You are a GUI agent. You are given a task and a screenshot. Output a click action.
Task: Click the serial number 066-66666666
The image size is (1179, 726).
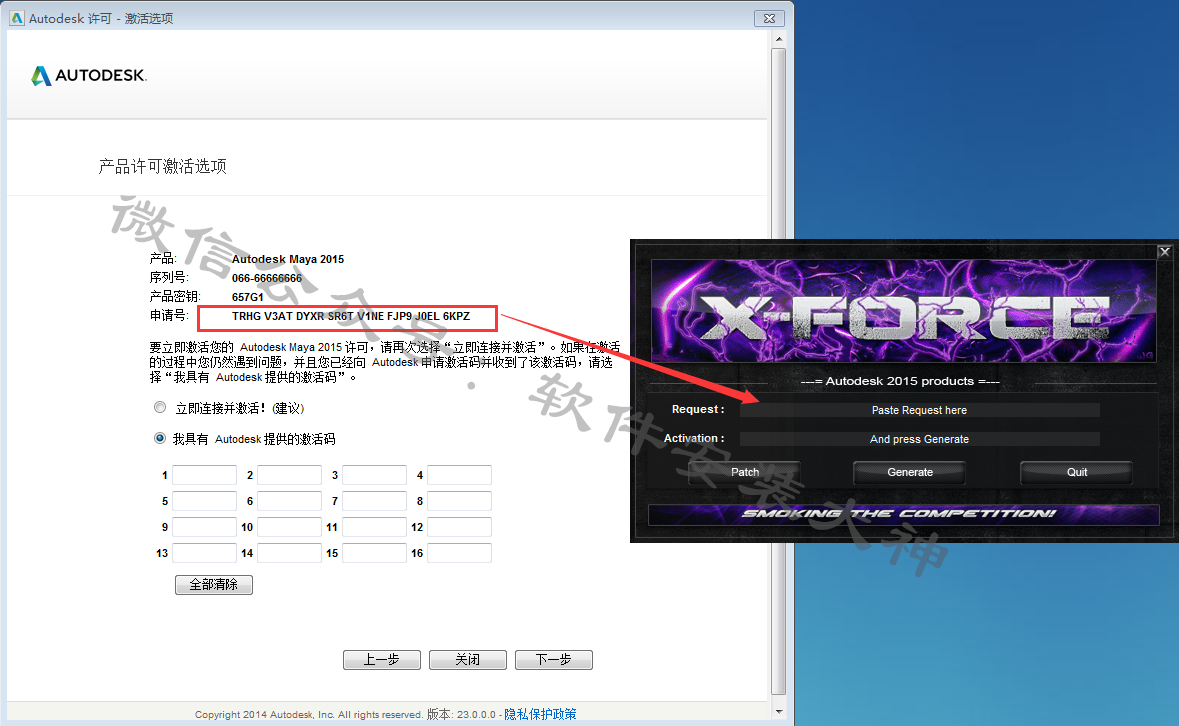[267, 278]
